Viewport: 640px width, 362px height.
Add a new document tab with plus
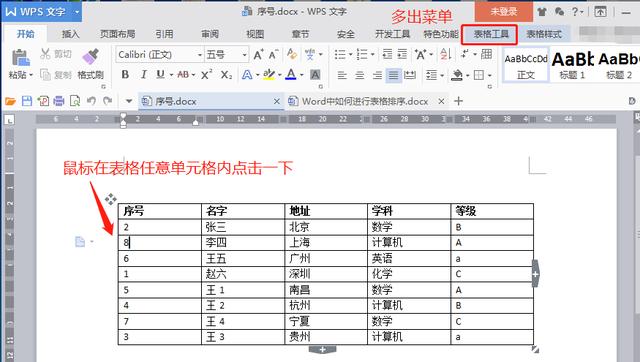point(458,101)
